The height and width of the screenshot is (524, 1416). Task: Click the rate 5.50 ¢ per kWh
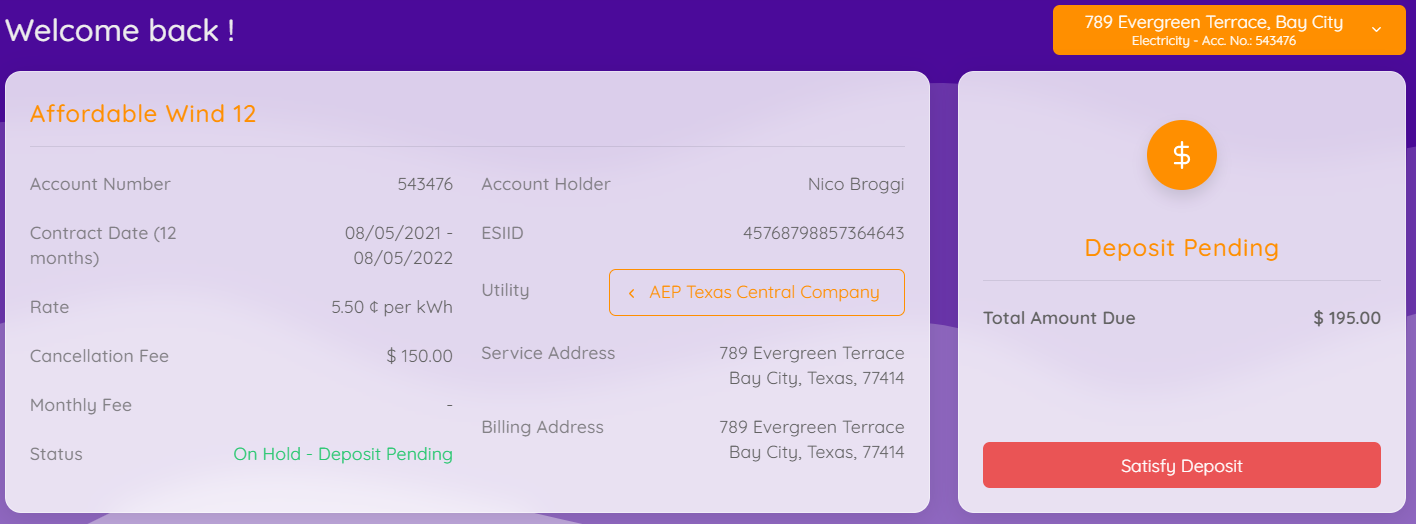[392, 307]
